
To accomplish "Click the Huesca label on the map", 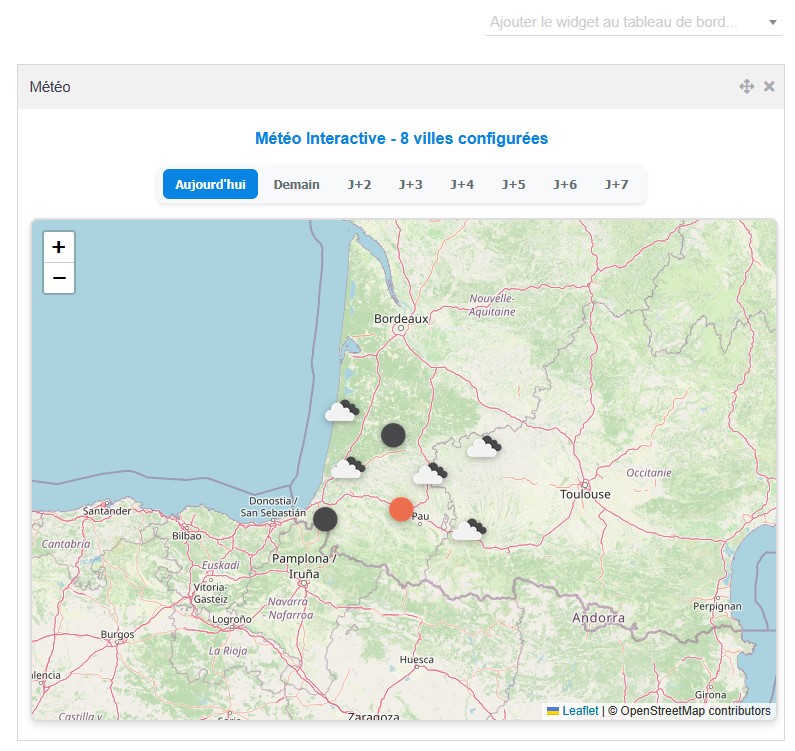I will pos(417,660).
